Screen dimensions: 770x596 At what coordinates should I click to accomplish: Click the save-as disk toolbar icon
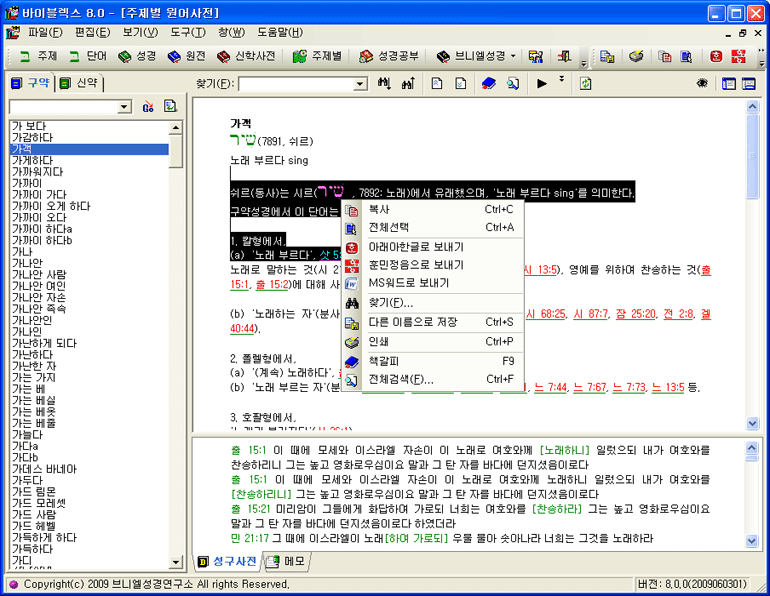pyautogui.click(x=607, y=56)
